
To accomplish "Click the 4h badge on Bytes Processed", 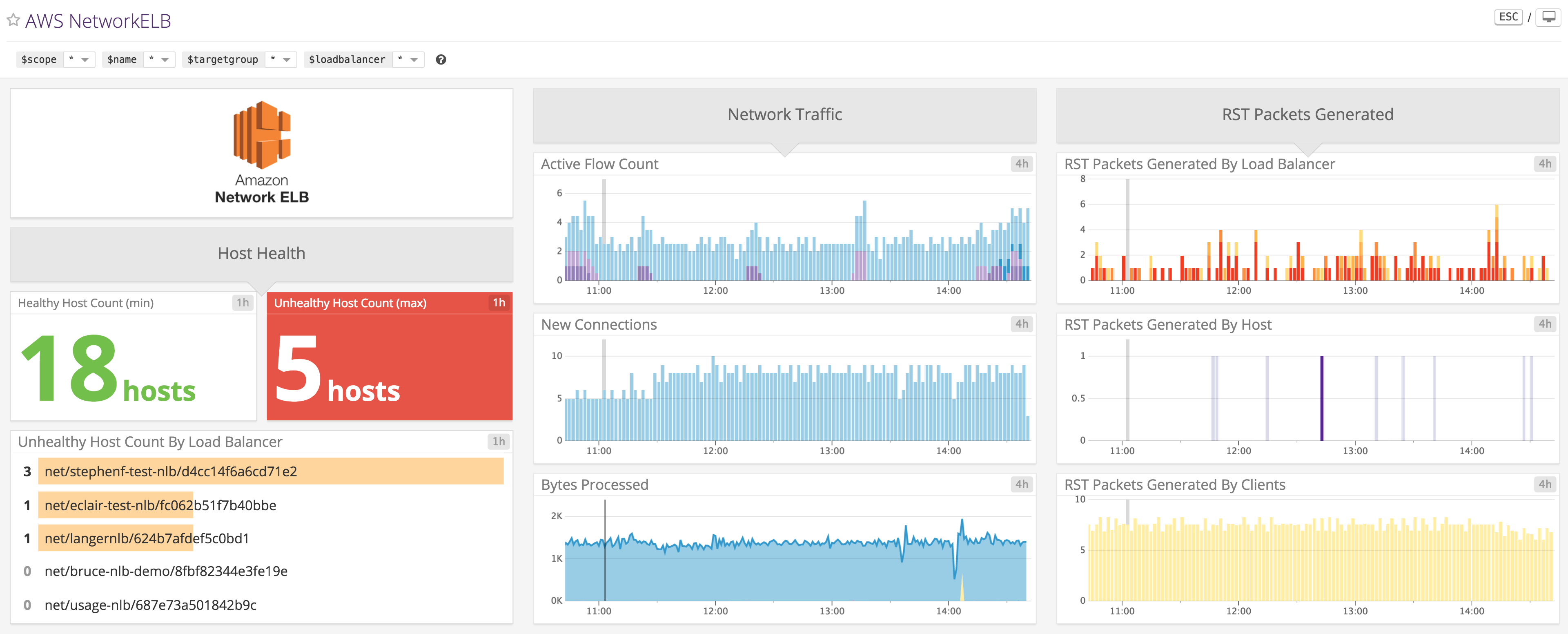I will (x=1021, y=484).
